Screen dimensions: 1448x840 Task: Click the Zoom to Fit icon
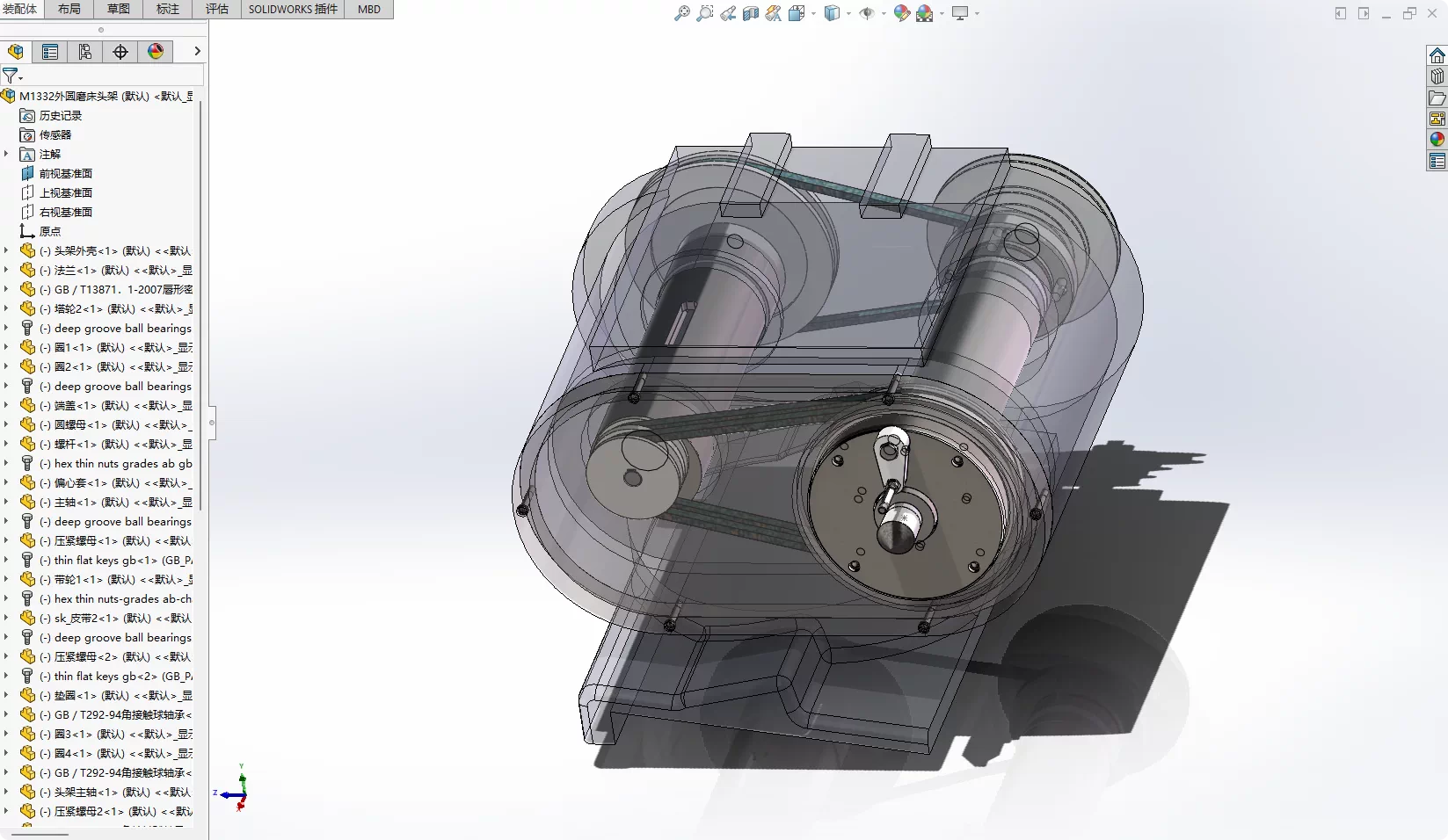(x=681, y=13)
